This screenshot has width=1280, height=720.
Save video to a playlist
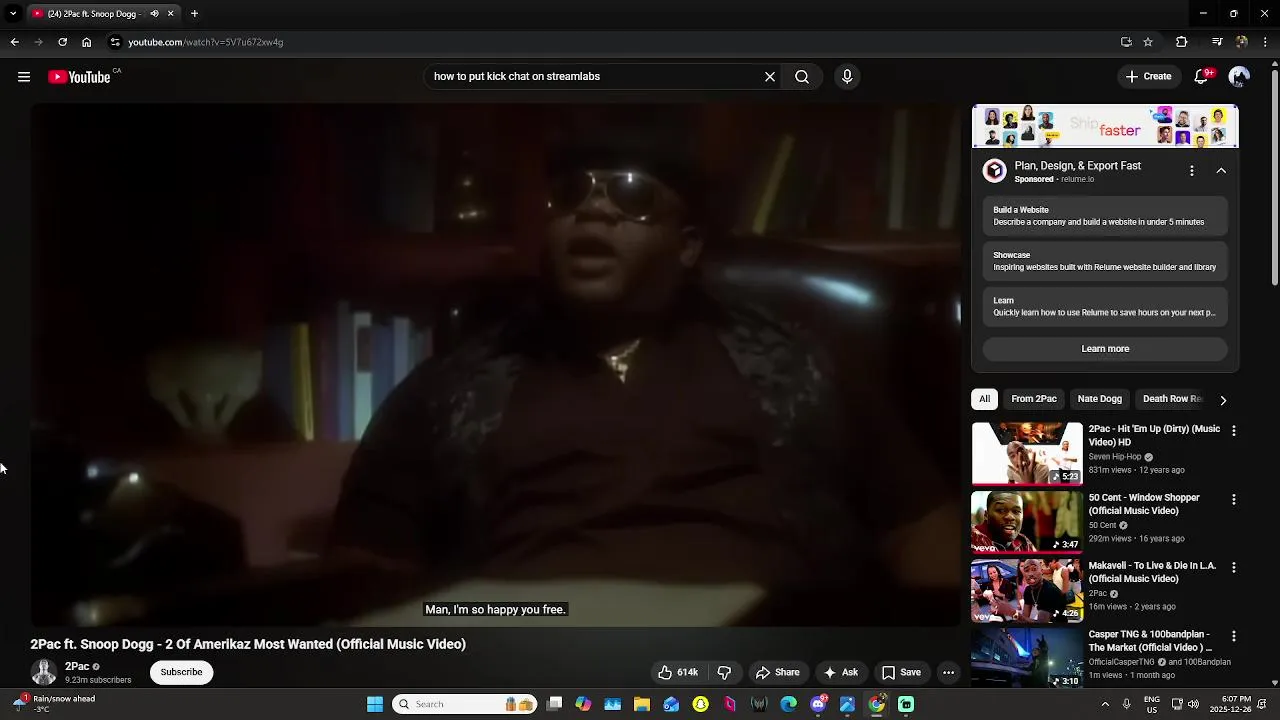(901, 672)
